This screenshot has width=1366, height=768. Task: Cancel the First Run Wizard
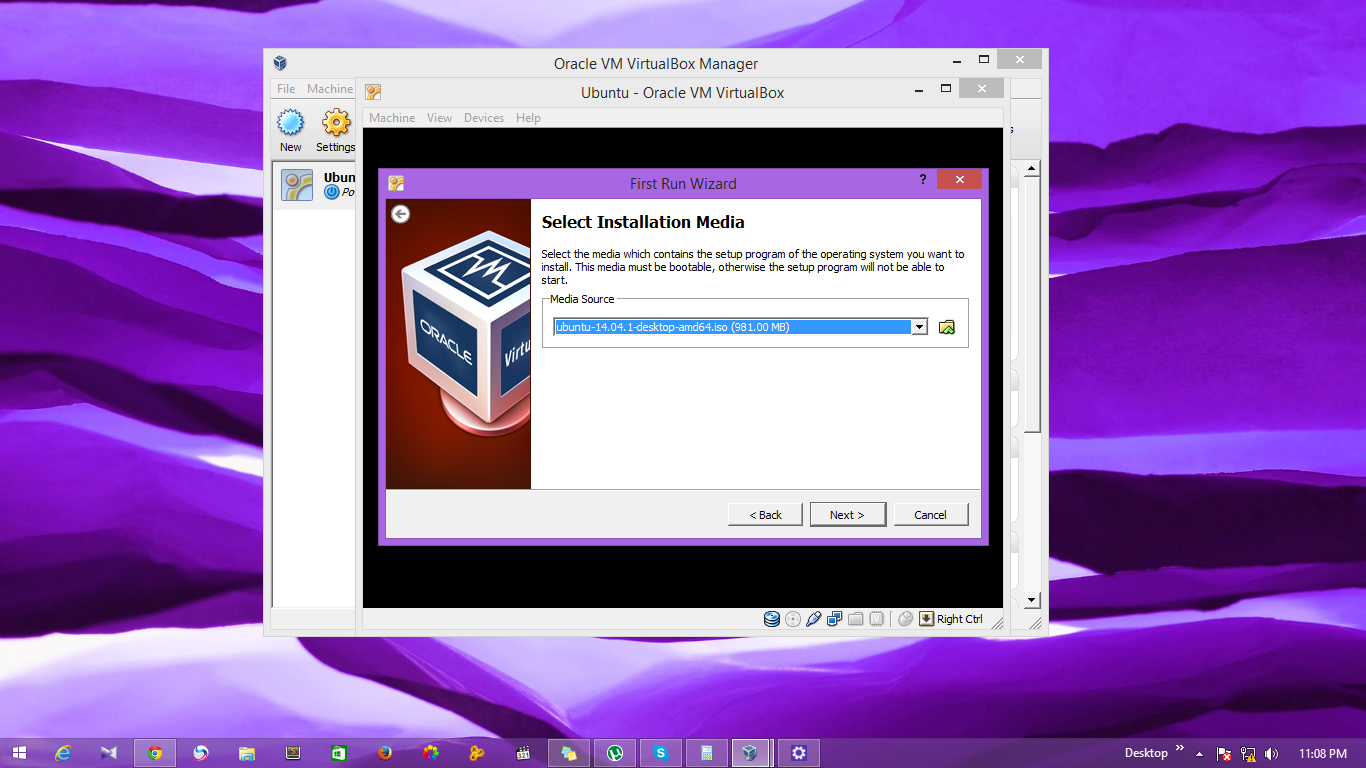coord(930,514)
